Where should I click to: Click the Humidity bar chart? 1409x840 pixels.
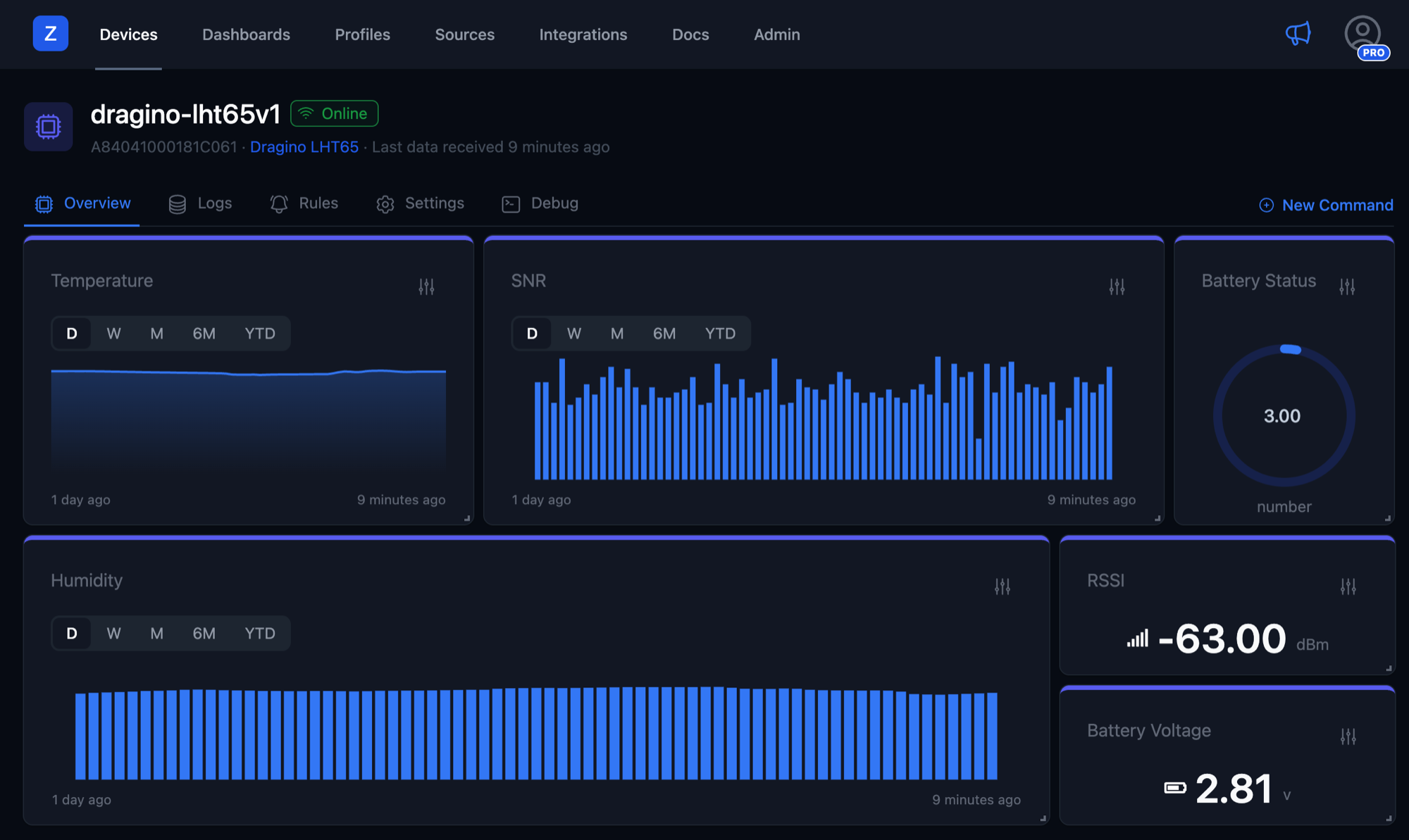(536, 733)
